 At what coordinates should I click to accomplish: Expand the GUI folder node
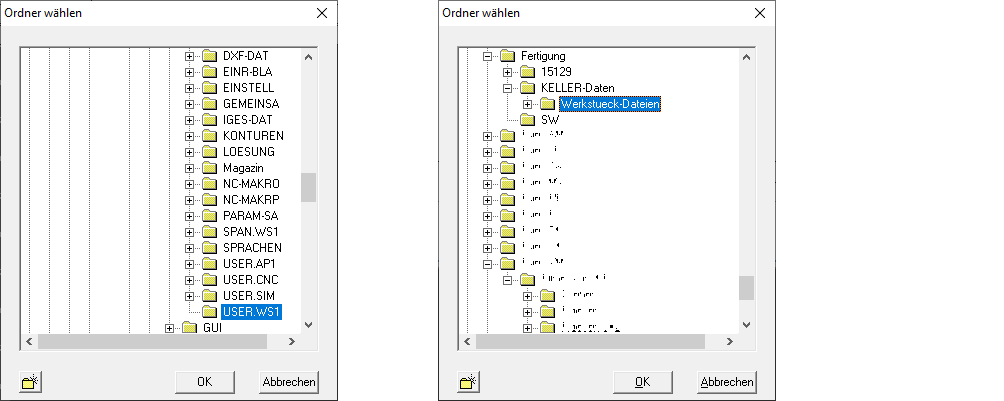[170, 328]
